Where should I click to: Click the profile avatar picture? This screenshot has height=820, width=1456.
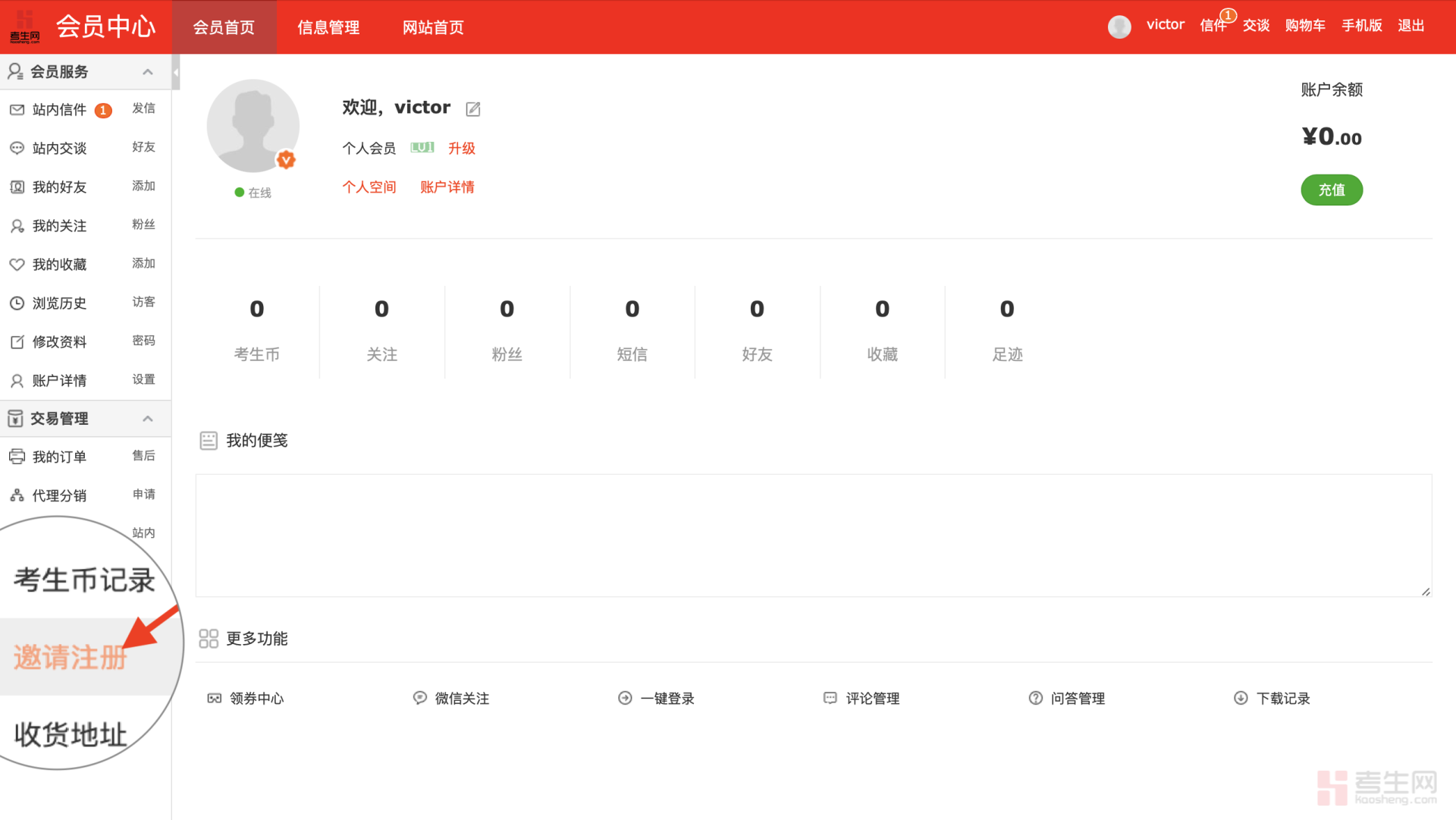[x=253, y=126]
